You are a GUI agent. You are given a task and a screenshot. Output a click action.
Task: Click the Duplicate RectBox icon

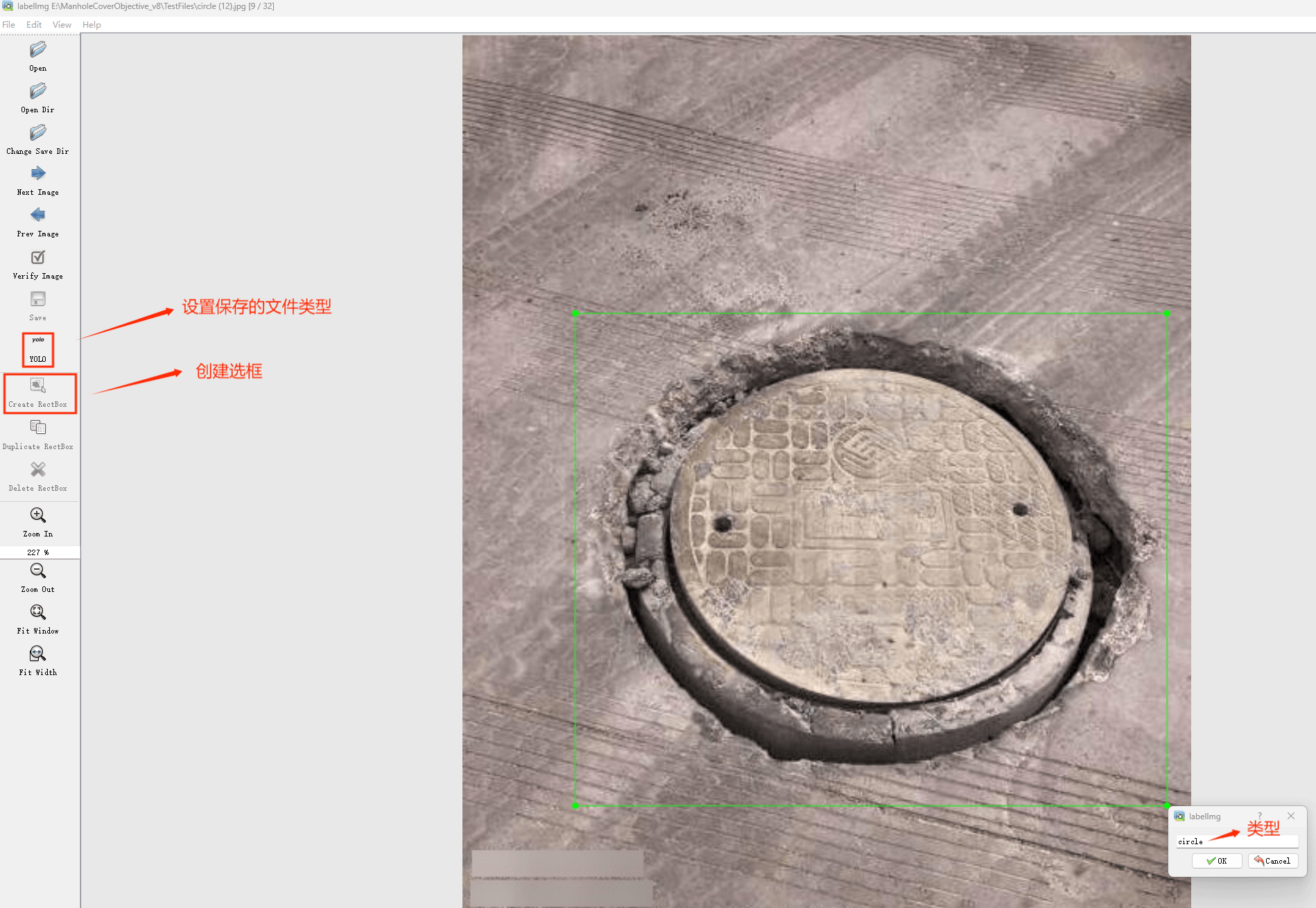(38, 428)
